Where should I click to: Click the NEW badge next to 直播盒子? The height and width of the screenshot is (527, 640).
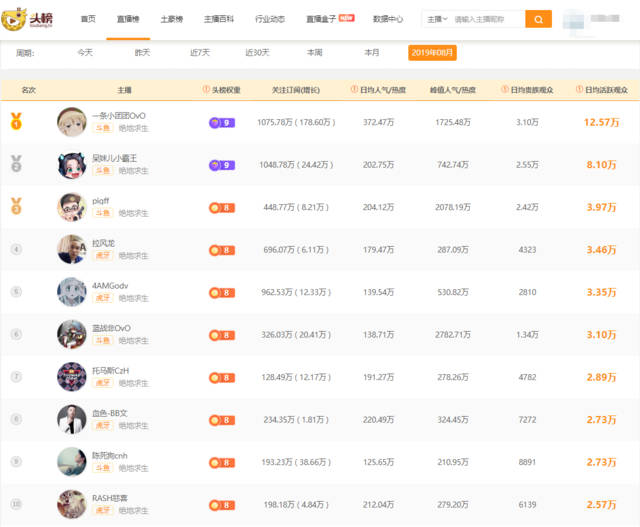coord(347,18)
